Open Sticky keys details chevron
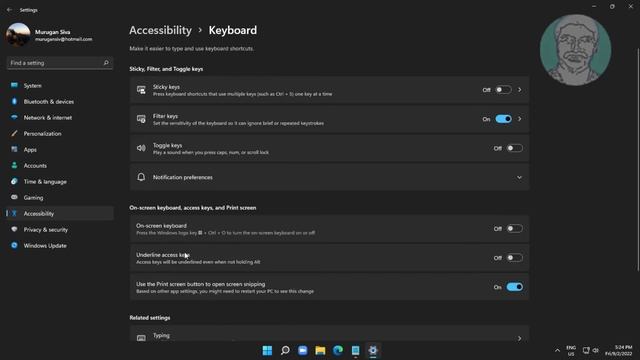This screenshot has height=360, width=640. tap(520, 90)
